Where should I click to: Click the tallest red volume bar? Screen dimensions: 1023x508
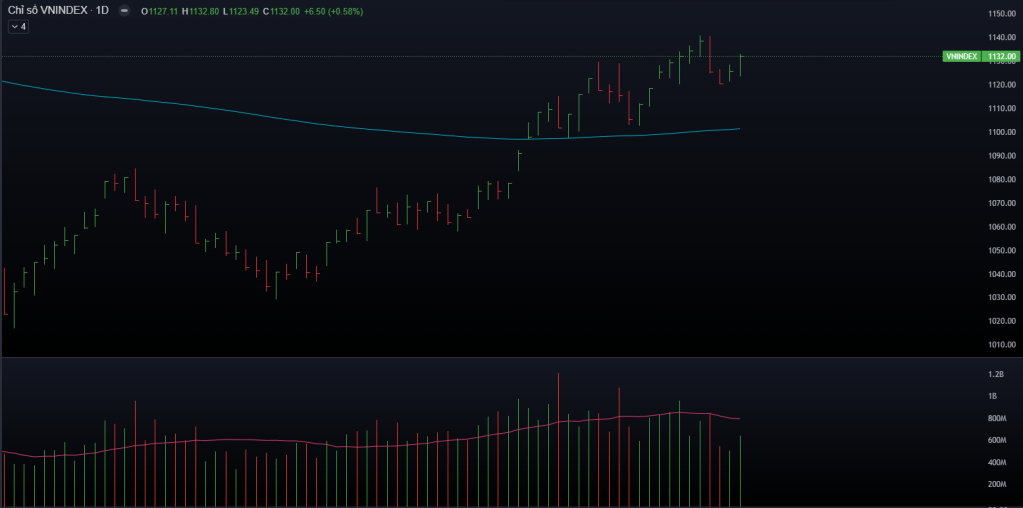click(x=558, y=440)
